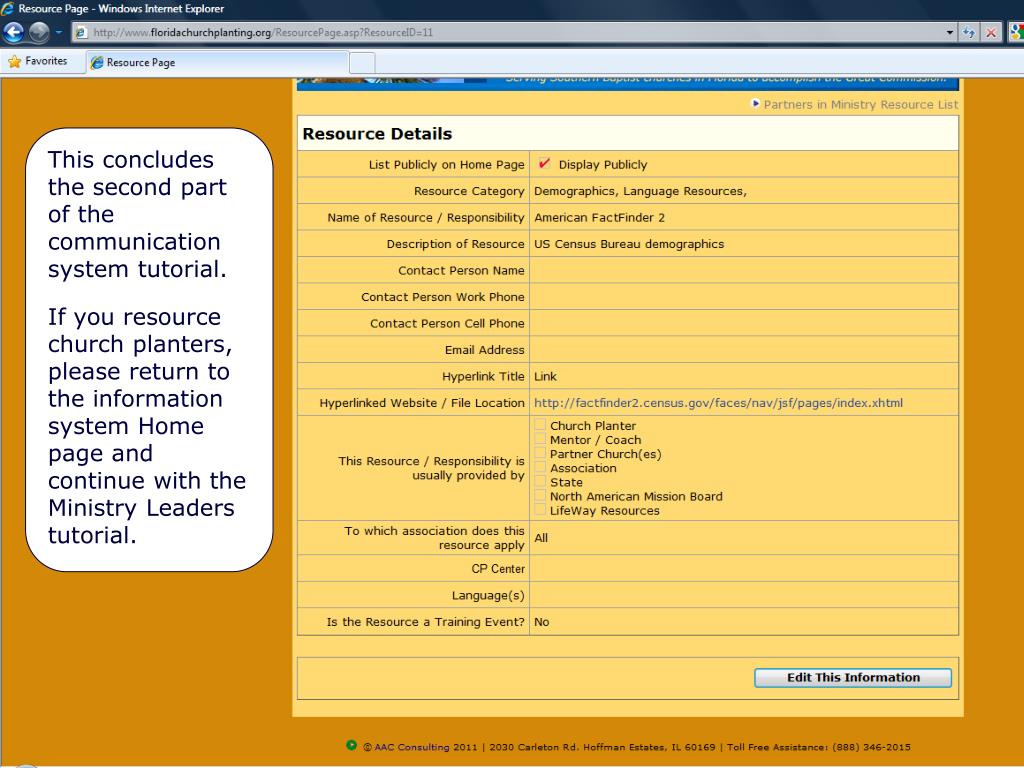Viewport: 1024px width, 768px height.
Task: Click the 'All' association value
Action: point(541,538)
